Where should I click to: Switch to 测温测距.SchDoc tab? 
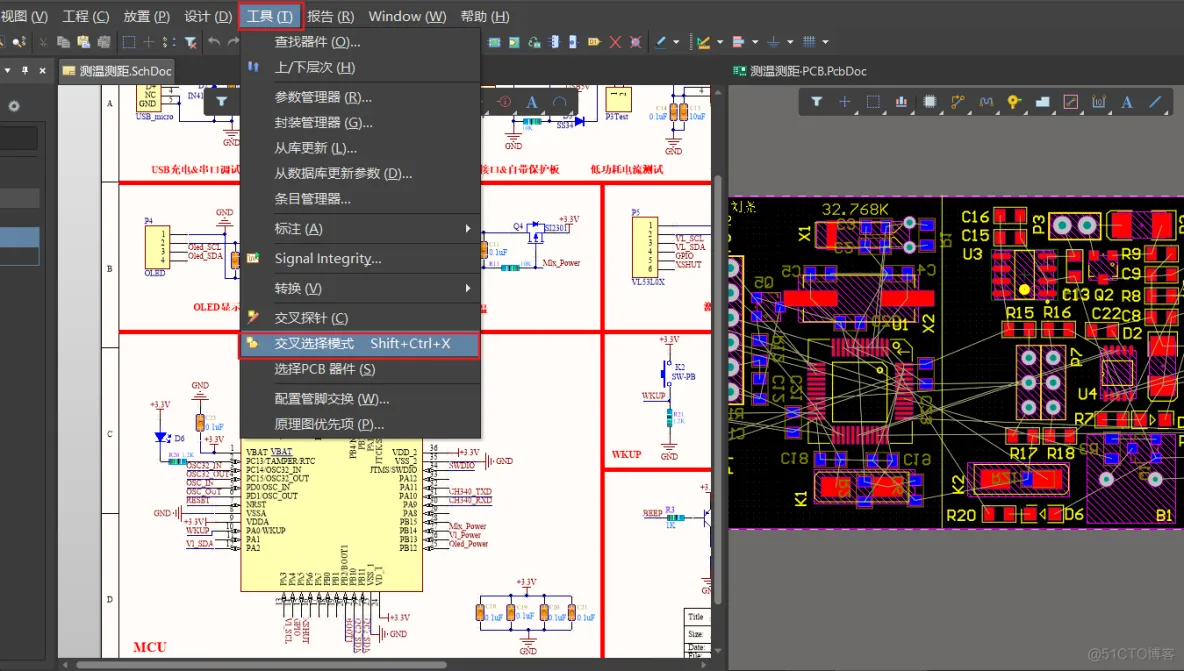pos(118,71)
